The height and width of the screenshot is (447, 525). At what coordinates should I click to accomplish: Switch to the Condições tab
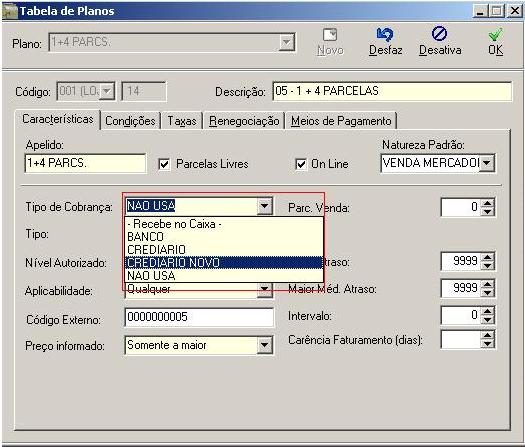click(130, 121)
